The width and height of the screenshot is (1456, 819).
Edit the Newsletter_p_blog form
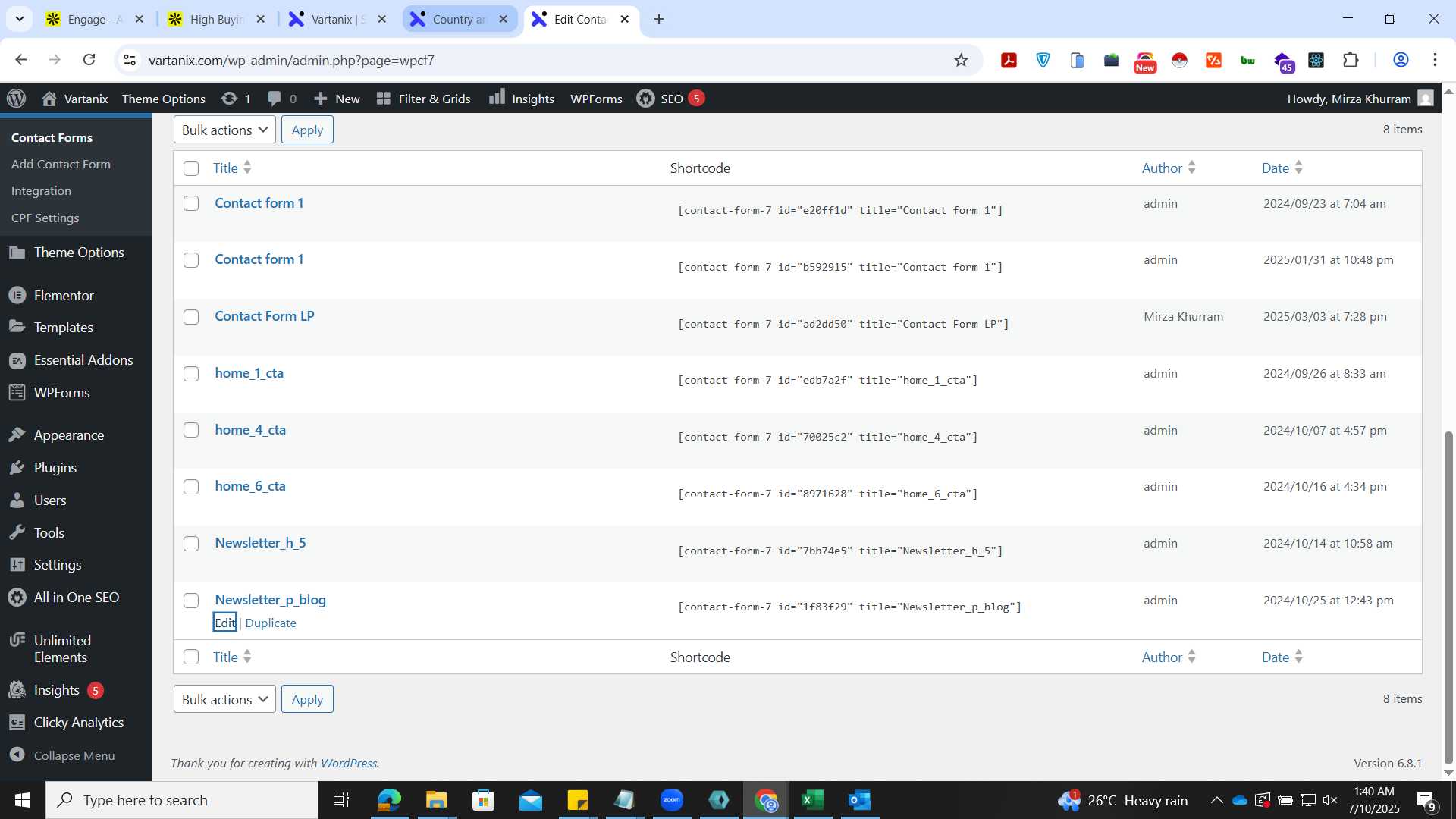(224, 623)
